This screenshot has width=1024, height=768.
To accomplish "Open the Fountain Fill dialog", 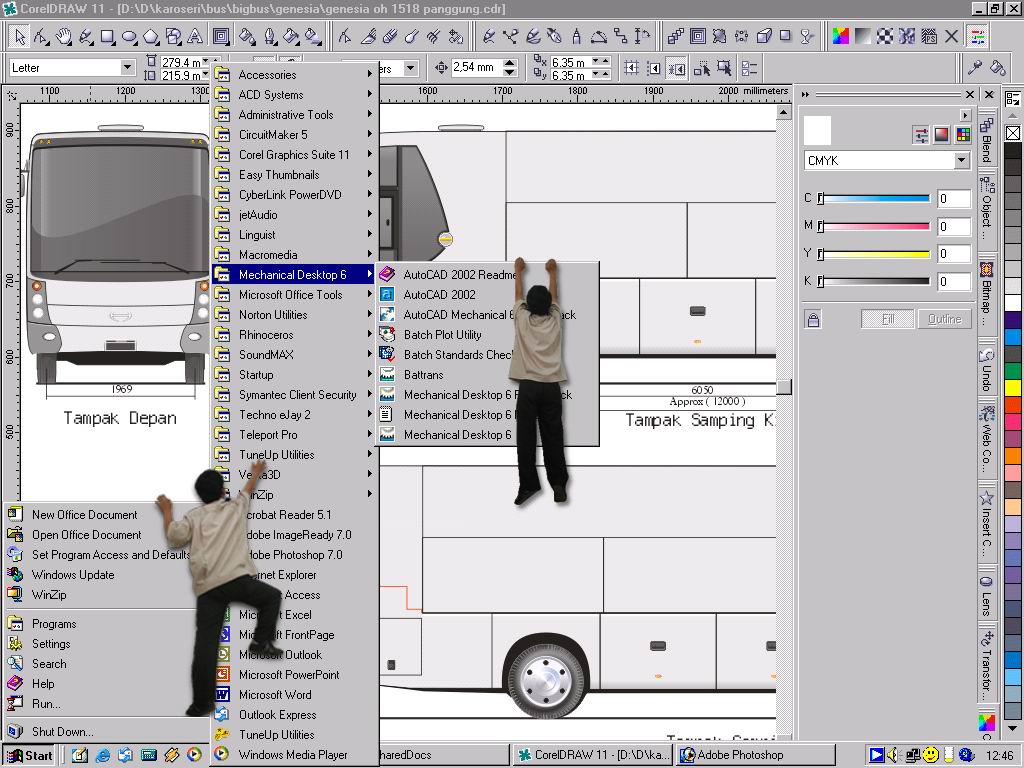I will point(863,37).
